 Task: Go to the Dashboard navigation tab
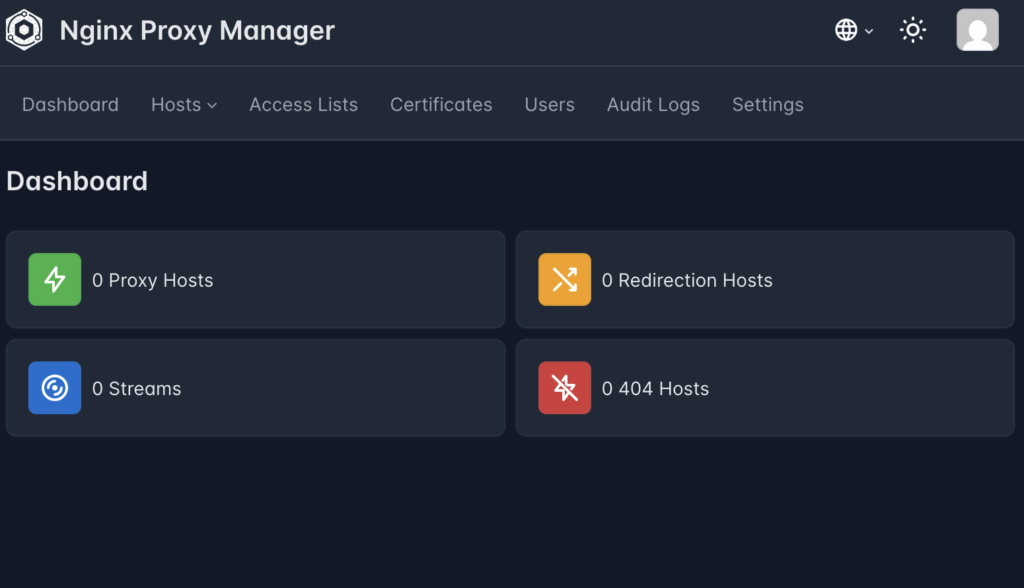70,105
